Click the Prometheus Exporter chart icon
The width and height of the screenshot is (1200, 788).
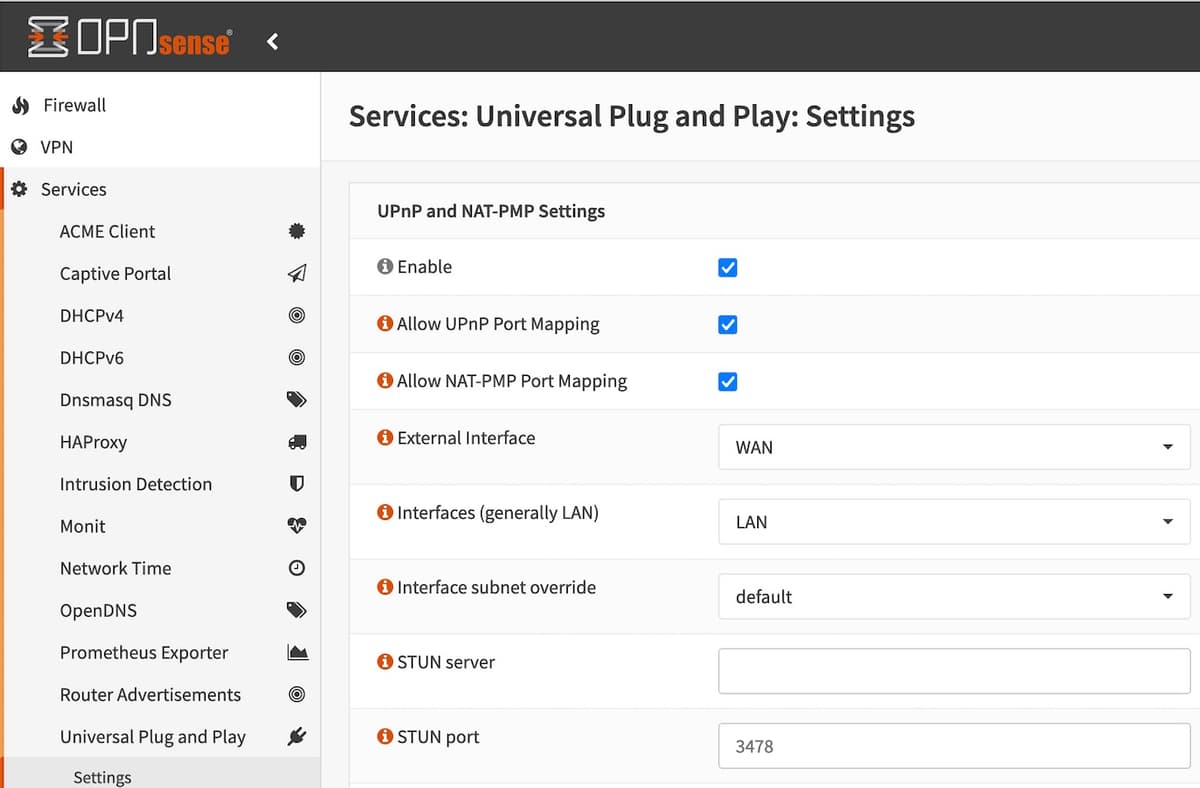tap(296, 651)
